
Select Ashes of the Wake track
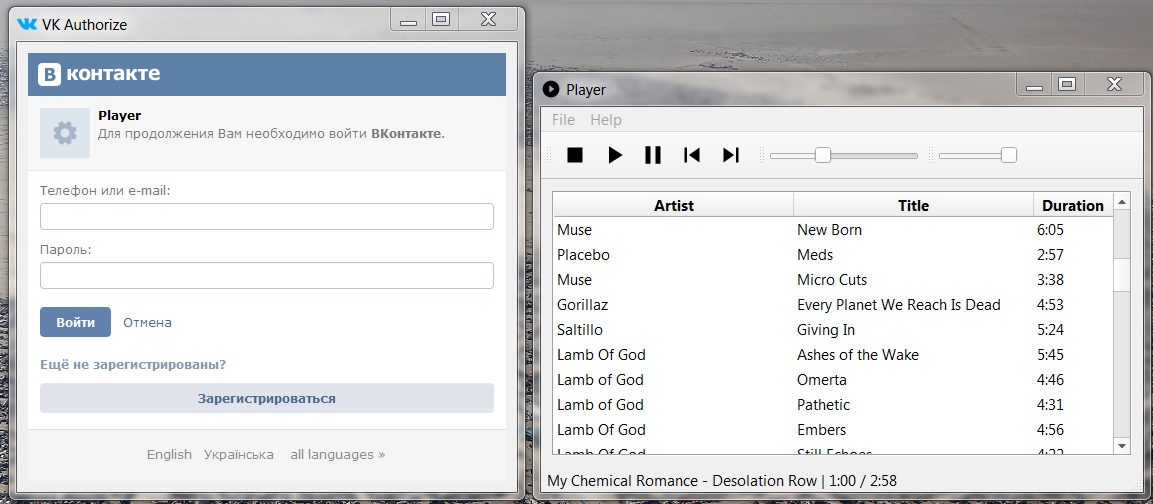coord(858,355)
